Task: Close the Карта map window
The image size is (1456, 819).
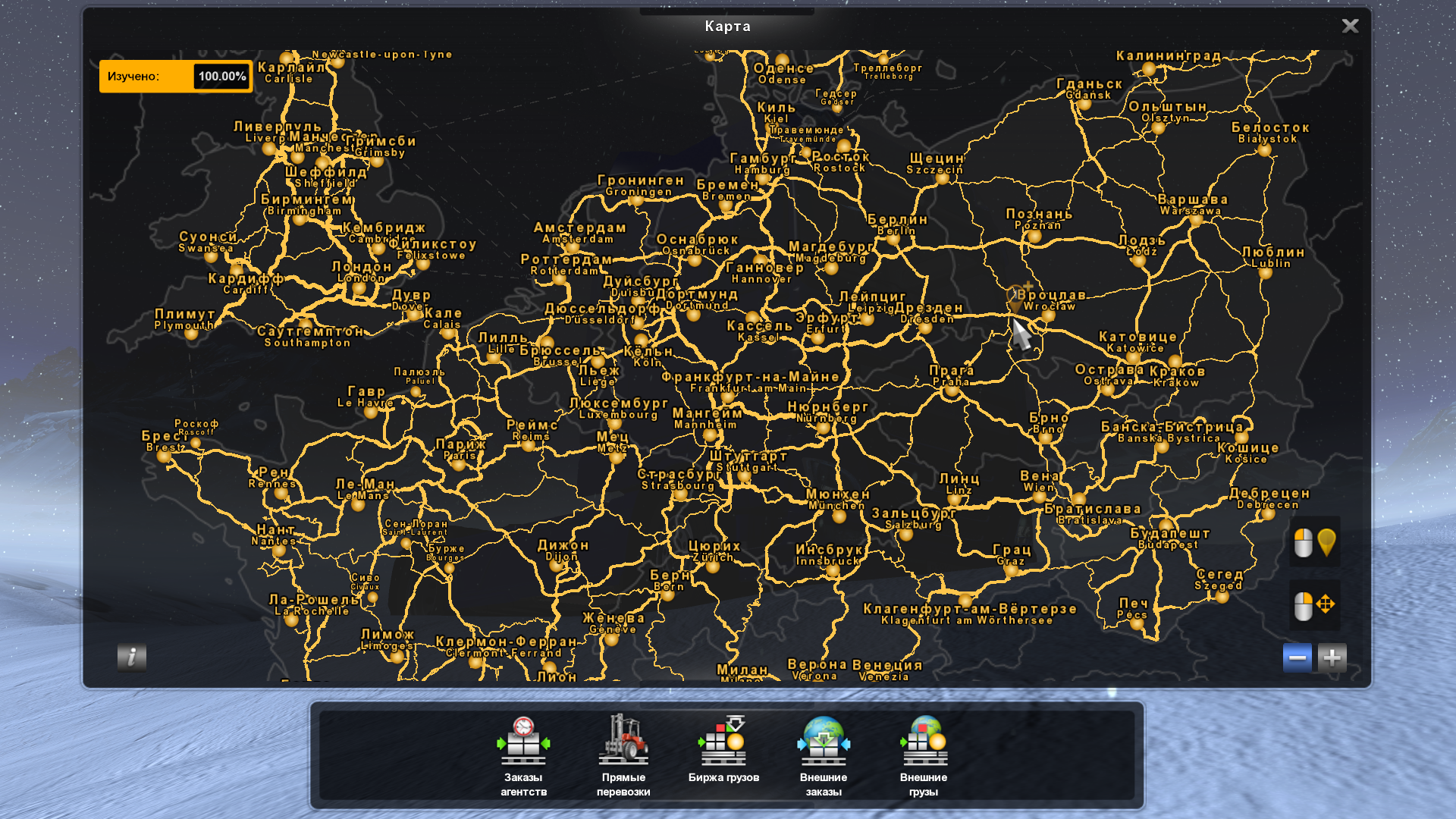Action: [x=1350, y=26]
